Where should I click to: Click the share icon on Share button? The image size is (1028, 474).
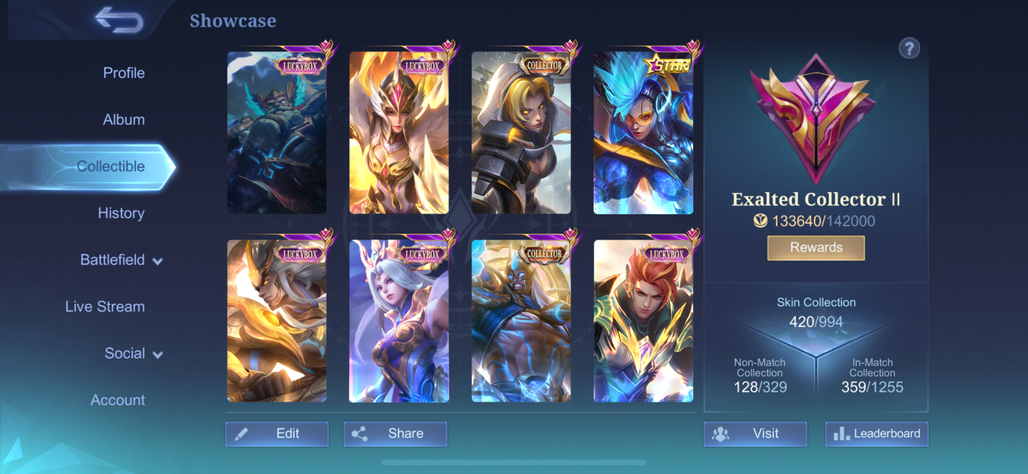point(359,433)
